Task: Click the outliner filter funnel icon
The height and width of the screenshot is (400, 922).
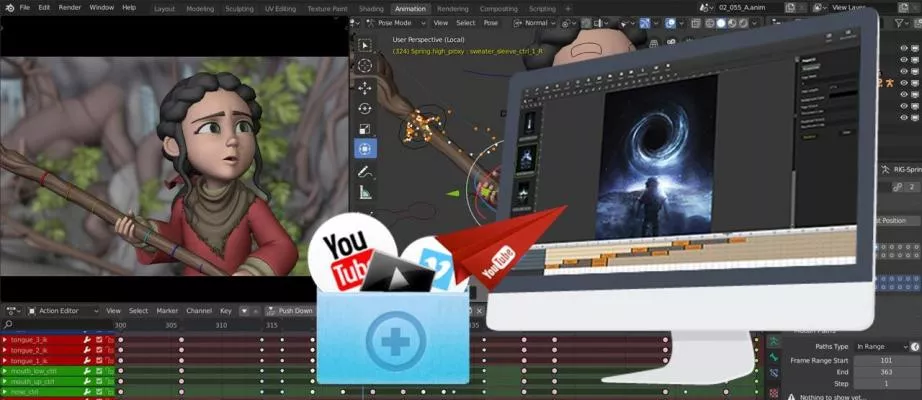Action: coord(899,23)
